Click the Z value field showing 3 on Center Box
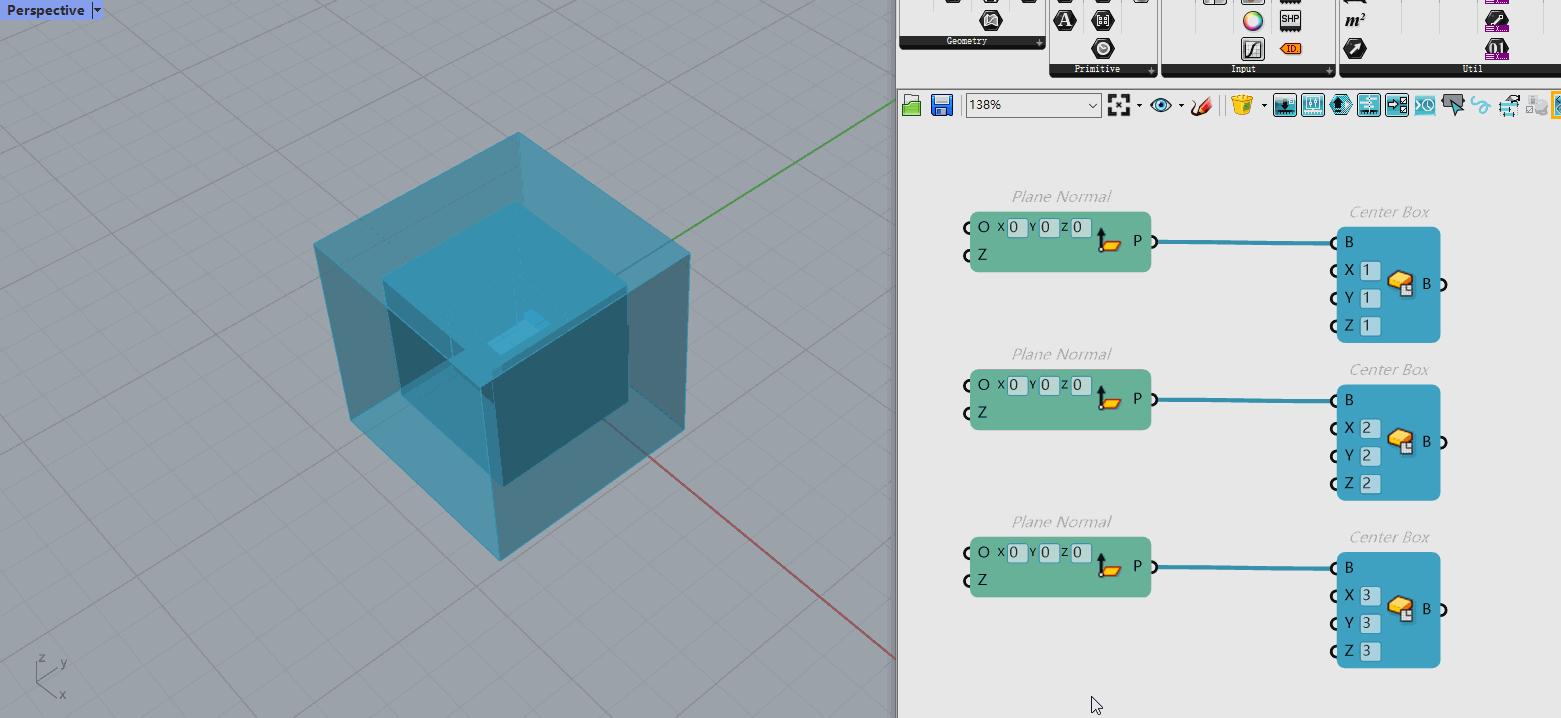Image resolution: width=1561 pixels, height=718 pixels. tap(1370, 652)
